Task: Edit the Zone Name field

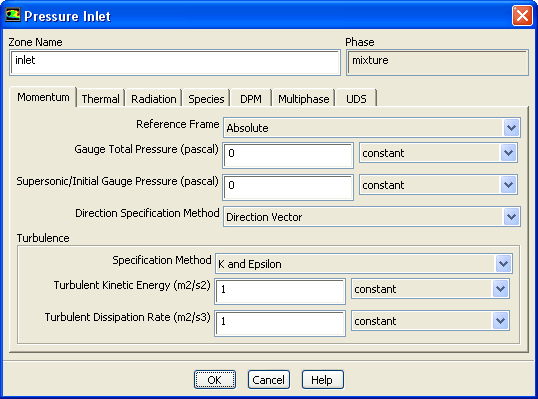Action: click(x=175, y=62)
